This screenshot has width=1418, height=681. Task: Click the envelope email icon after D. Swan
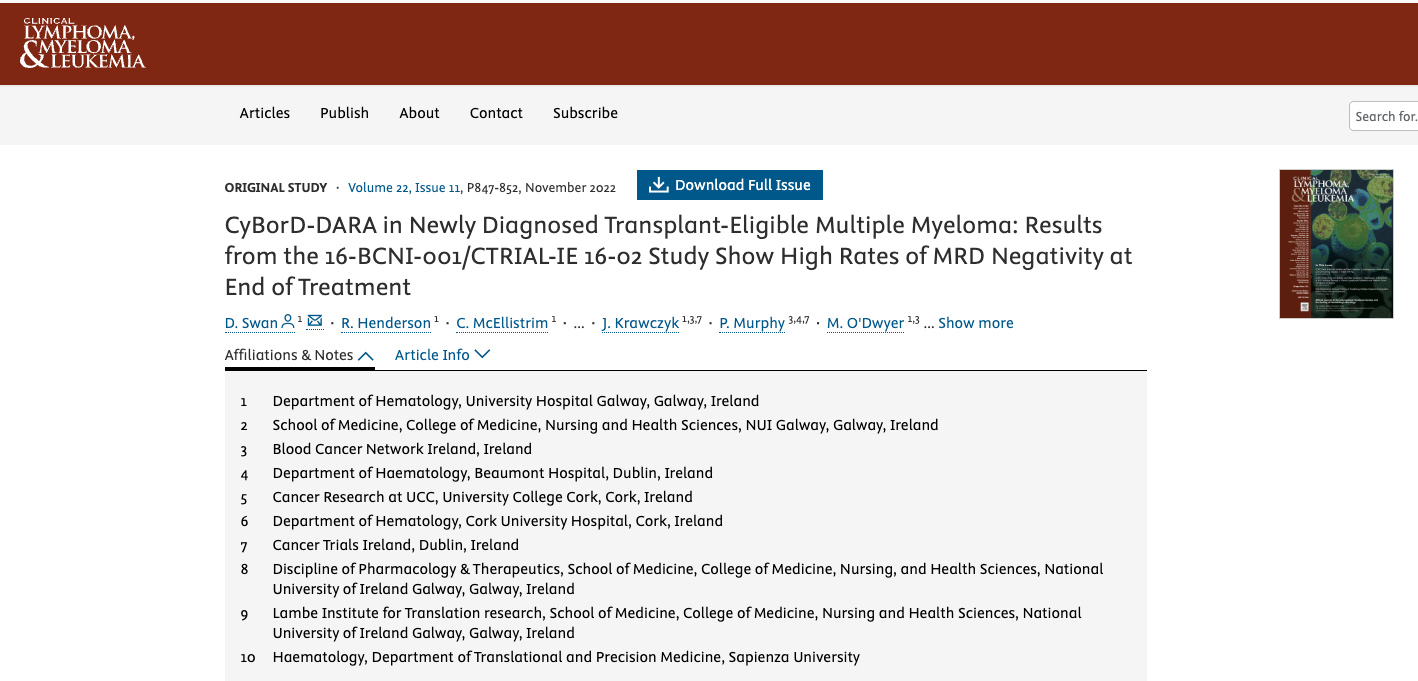pos(315,321)
